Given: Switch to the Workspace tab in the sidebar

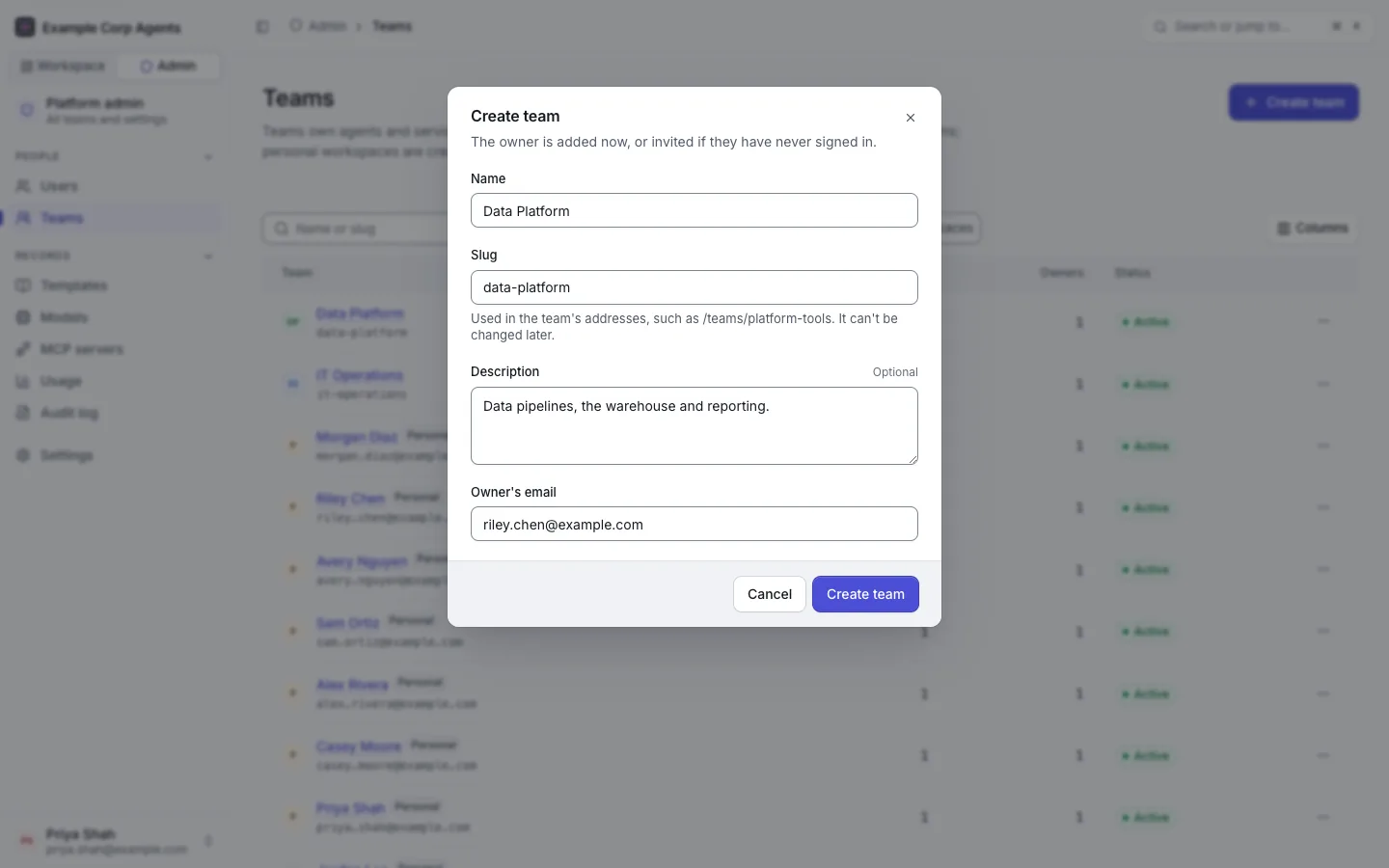Looking at the screenshot, I should 64,67.
